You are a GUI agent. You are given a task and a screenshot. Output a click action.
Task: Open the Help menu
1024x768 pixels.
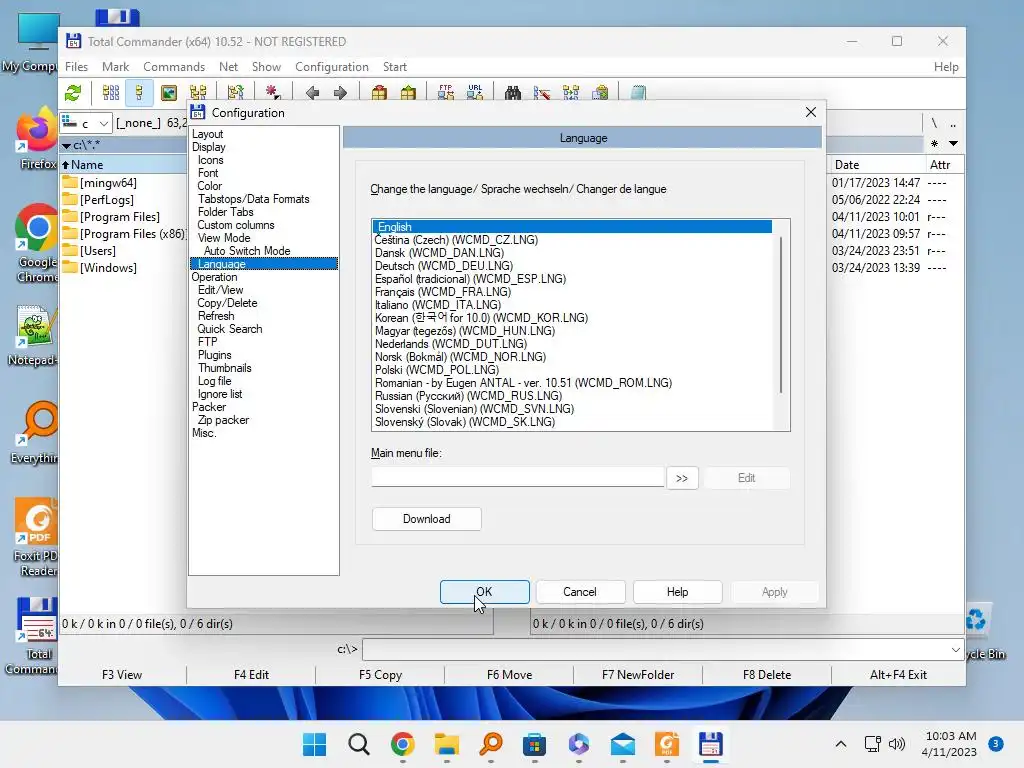click(946, 67)
